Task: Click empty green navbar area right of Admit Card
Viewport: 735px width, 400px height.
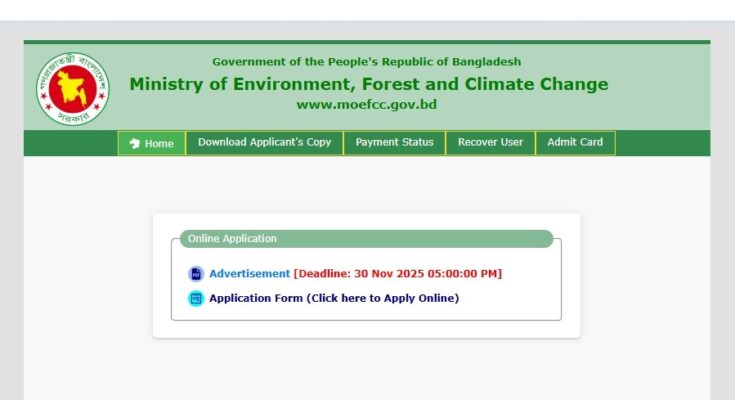Action: (660, 143)
